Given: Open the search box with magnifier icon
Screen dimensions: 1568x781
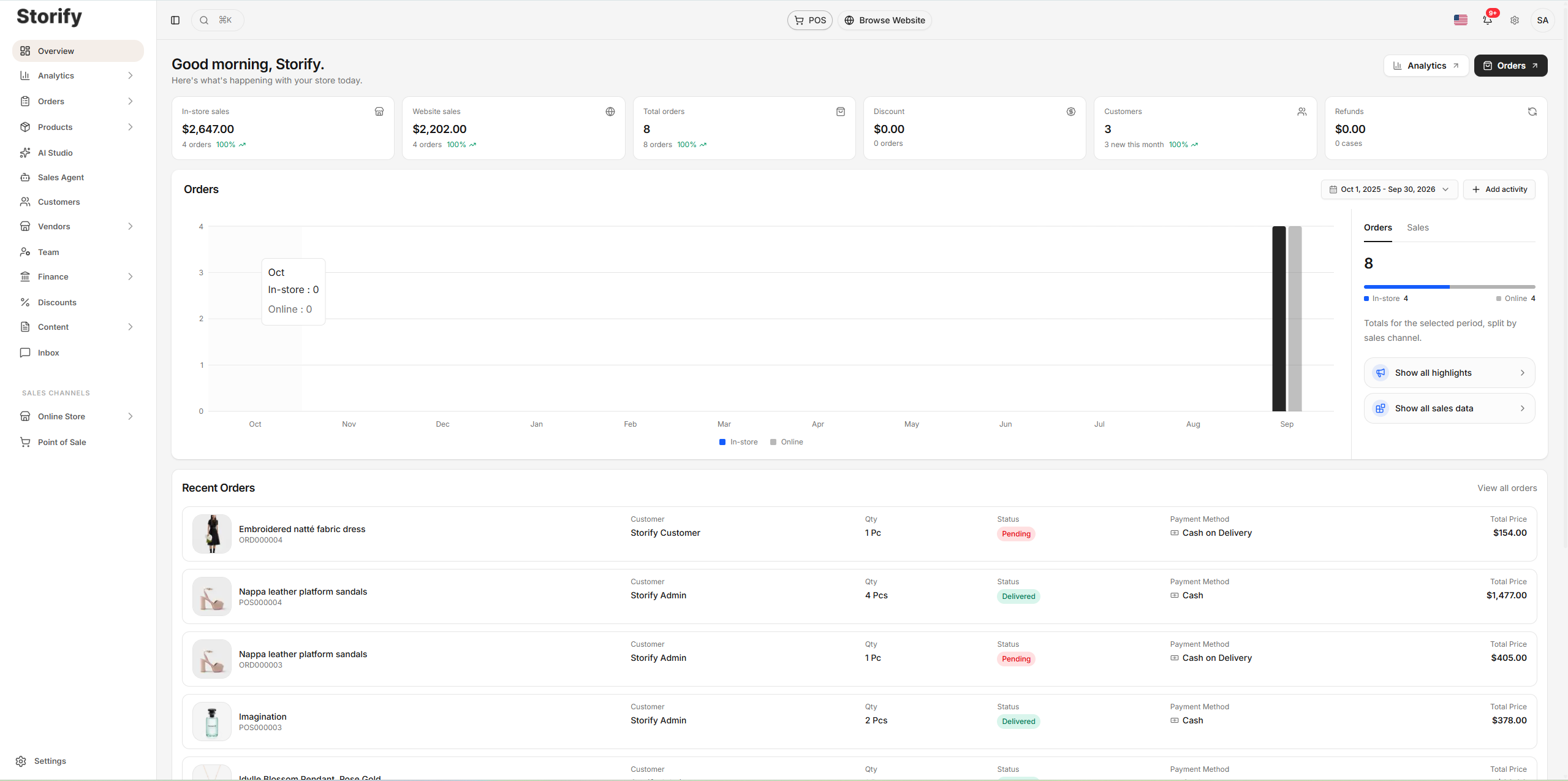Looking at the screenshot, I should point(218,20).
